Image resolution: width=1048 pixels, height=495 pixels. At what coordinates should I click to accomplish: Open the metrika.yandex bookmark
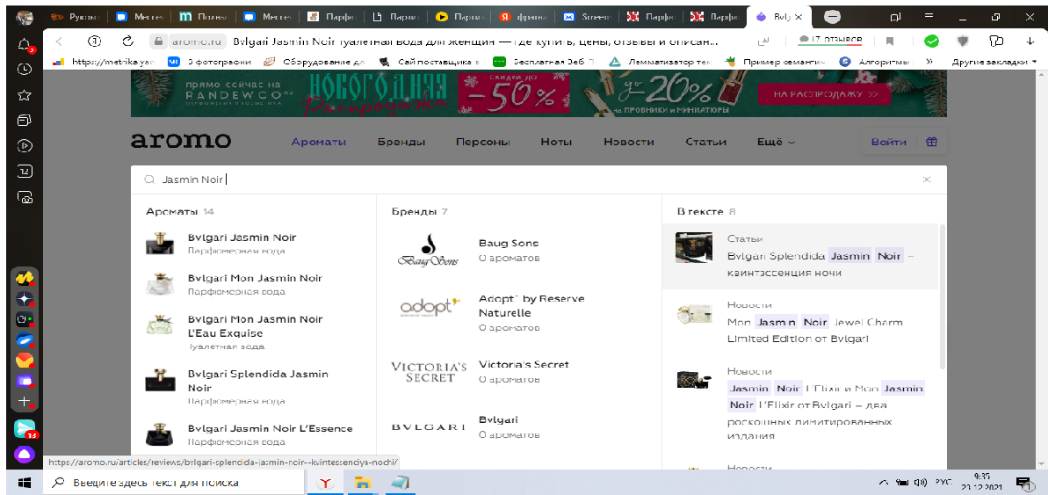pos(103,61)
